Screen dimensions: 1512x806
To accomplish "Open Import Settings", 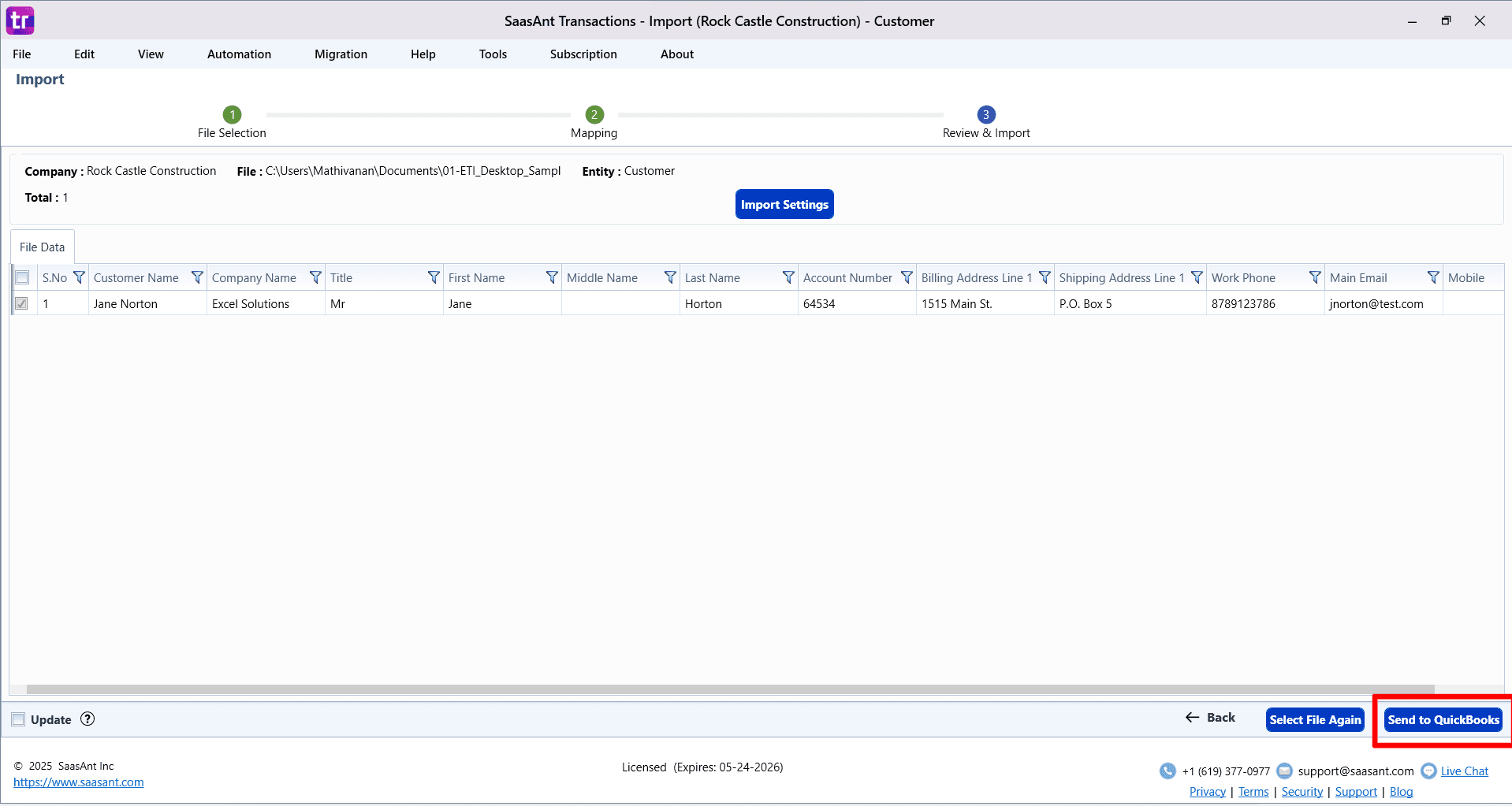I will pyautogui.click(x=784, y=204).
